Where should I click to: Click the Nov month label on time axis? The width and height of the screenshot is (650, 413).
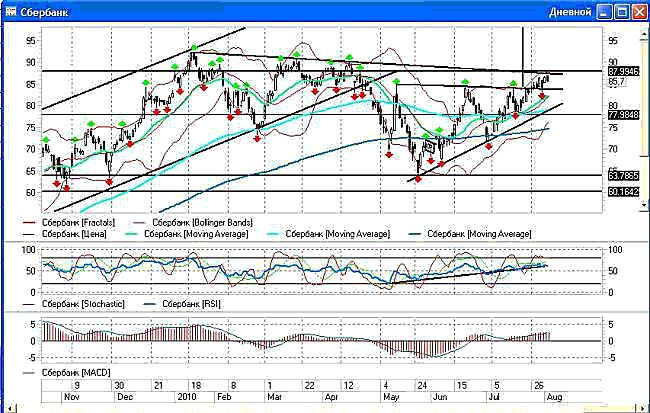click(x=72, y=397)
